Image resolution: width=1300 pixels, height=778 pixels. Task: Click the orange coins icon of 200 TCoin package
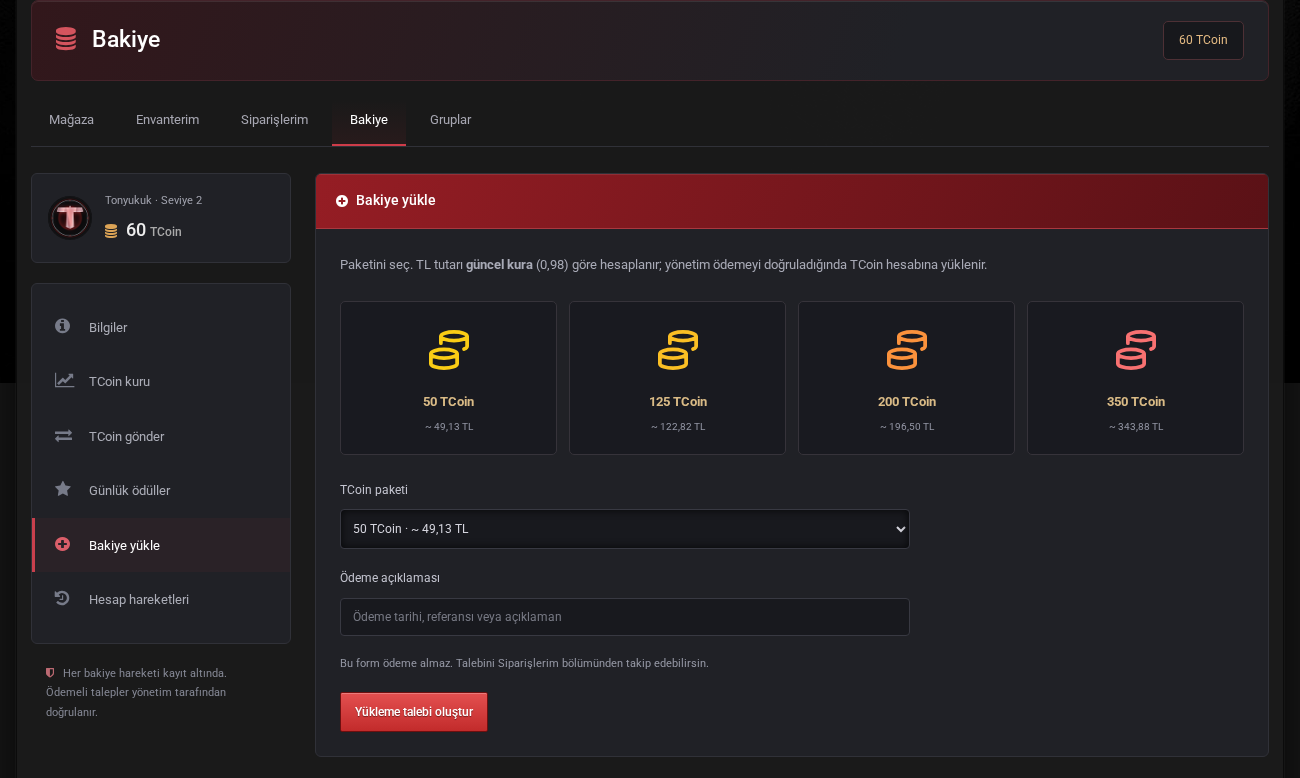(906, 350)
